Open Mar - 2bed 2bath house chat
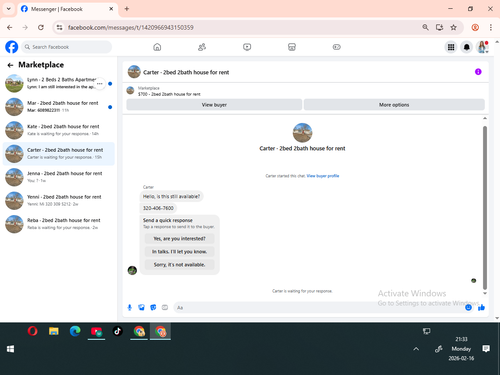Image resolution: width=500 pixels, height=375 pixels. [x=59, y=107]
